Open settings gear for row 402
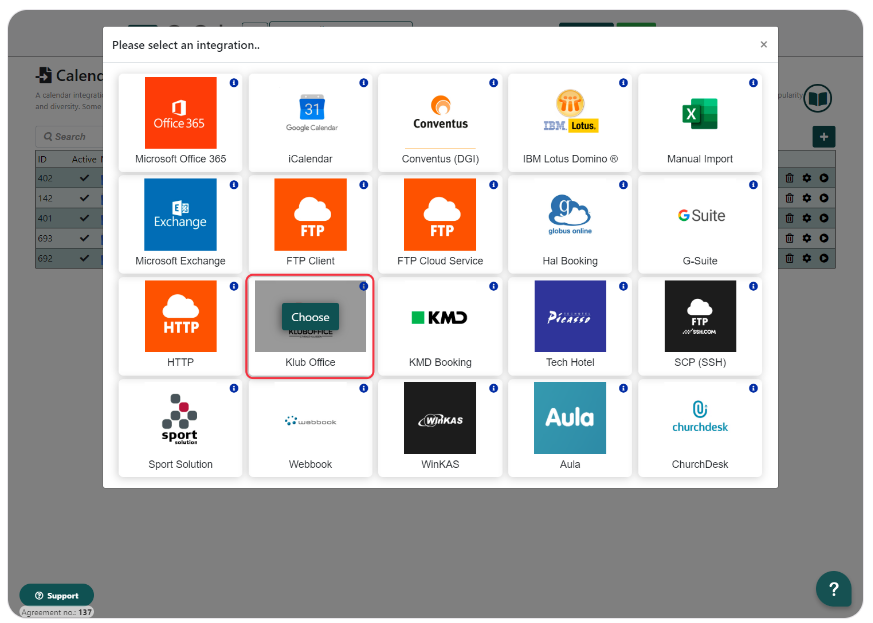Viewport: 873px width, 623px height. pyautogui.click(x=807, y=178)
